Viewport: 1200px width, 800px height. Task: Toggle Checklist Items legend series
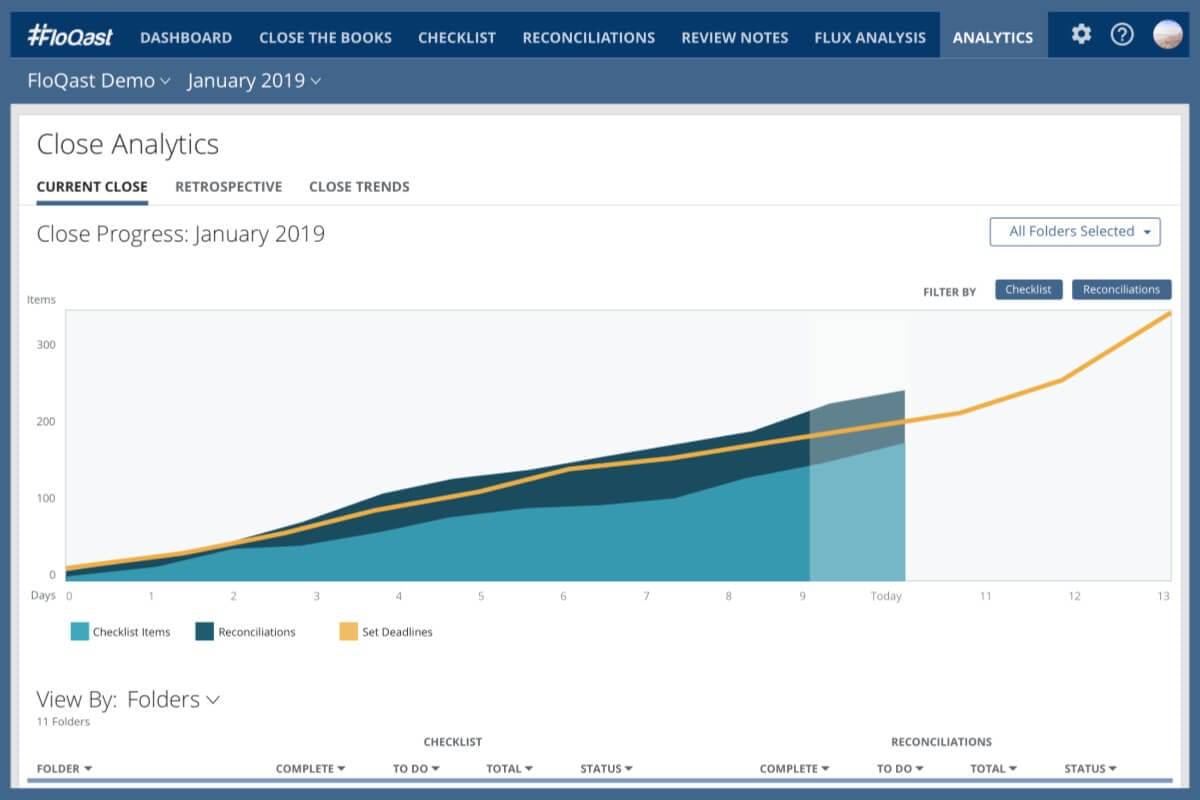coord(81,631)
